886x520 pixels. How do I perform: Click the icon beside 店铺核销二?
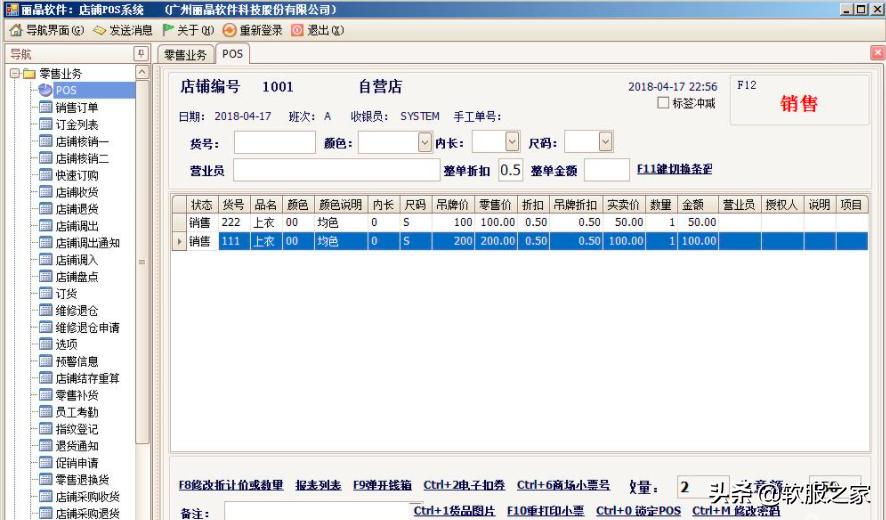coord(46,158)
